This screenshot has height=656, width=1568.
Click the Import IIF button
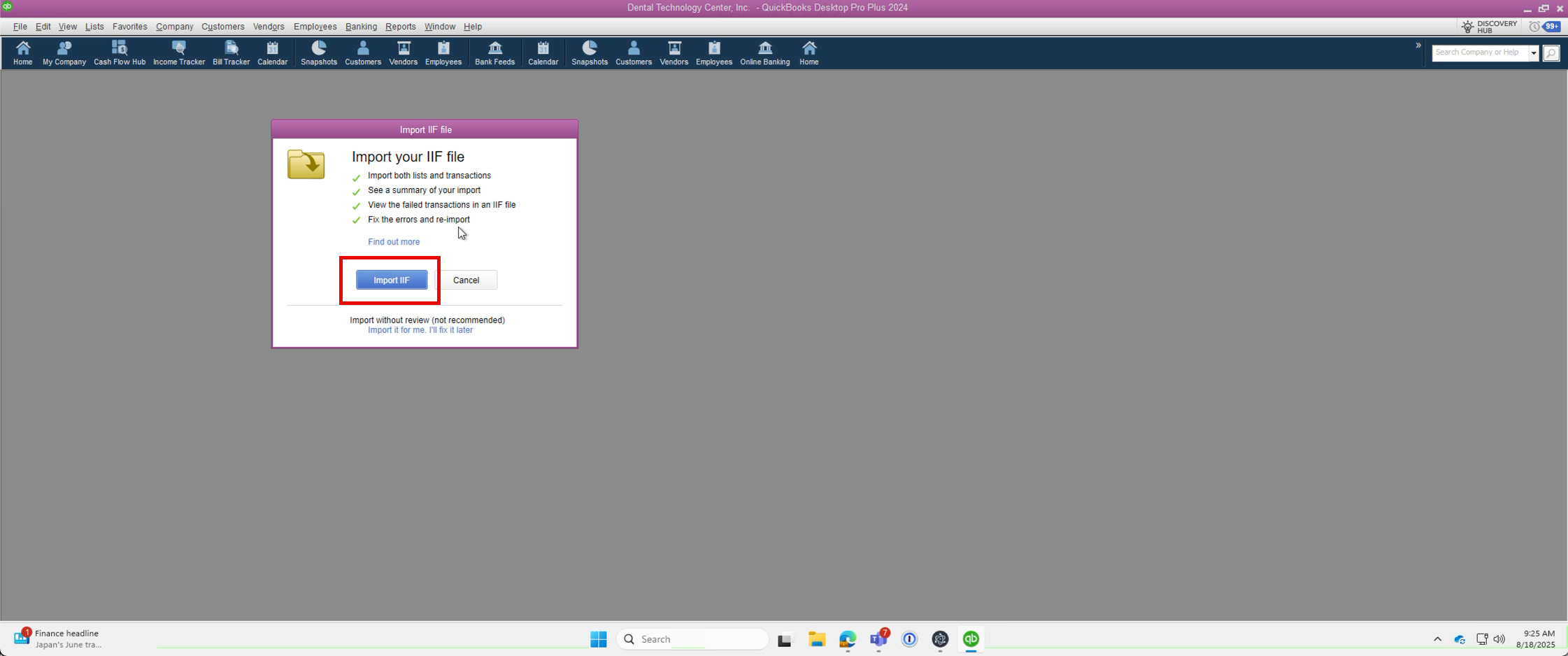click(x=392, y=280)
